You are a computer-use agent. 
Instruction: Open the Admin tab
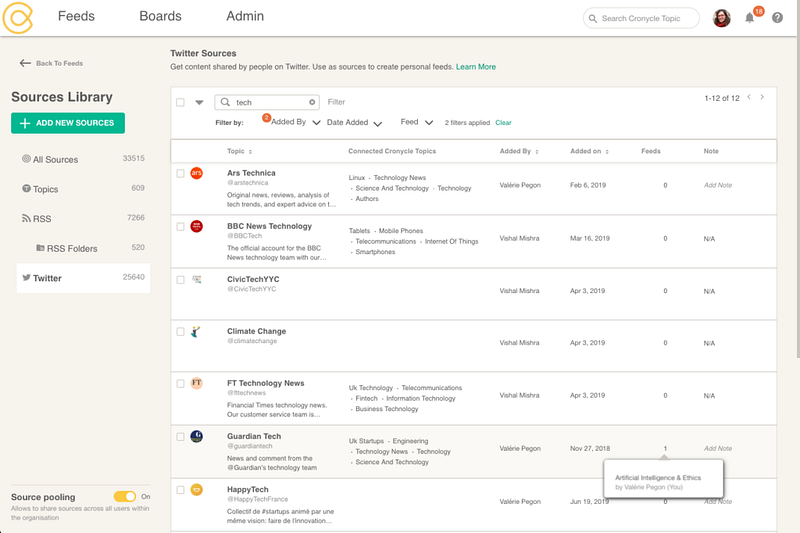coord(245,16)
